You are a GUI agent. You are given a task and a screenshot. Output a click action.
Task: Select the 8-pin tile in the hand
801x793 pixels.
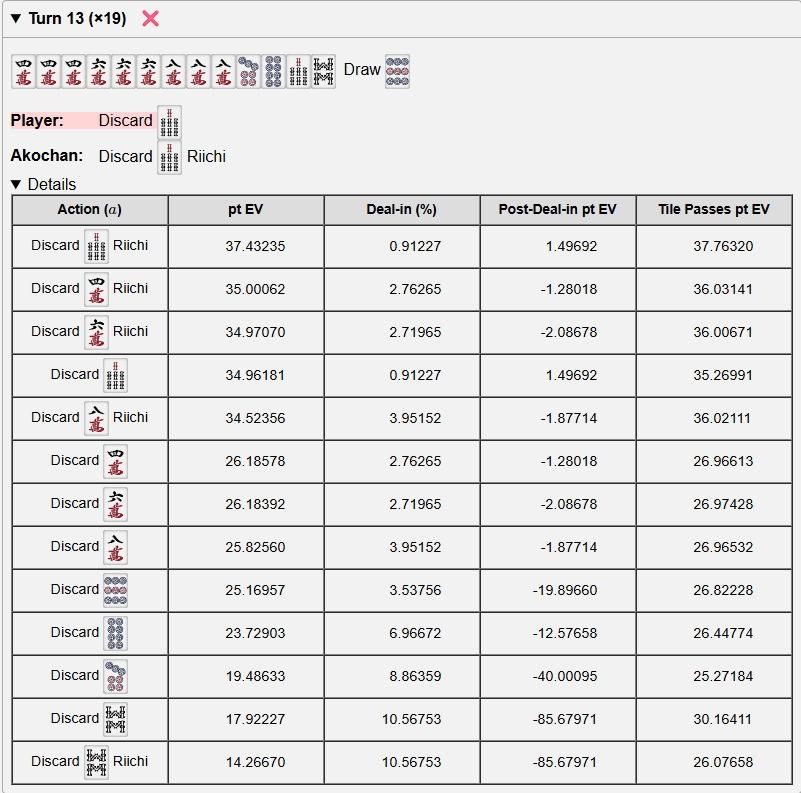[x=273, y=72]
